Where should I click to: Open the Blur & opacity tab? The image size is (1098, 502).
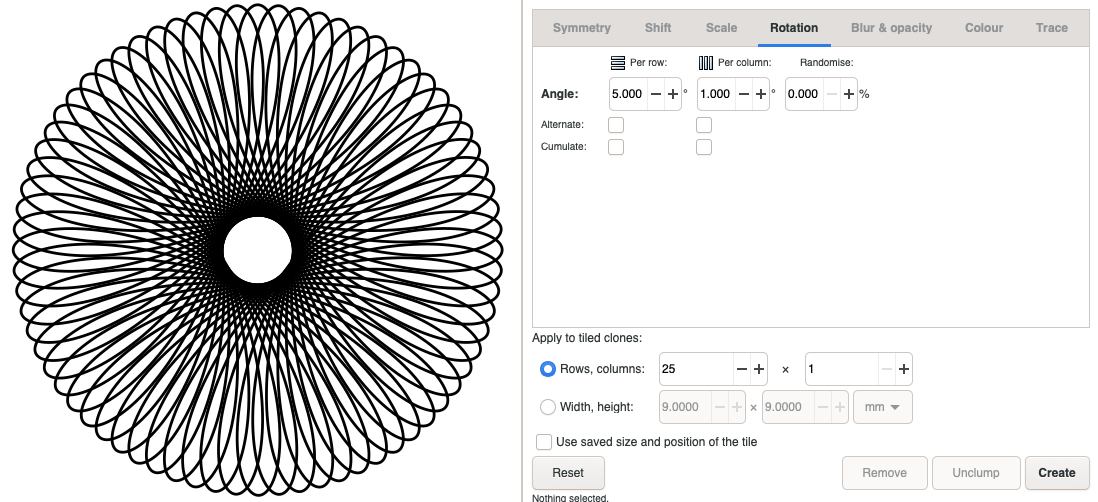click(891, 28)
